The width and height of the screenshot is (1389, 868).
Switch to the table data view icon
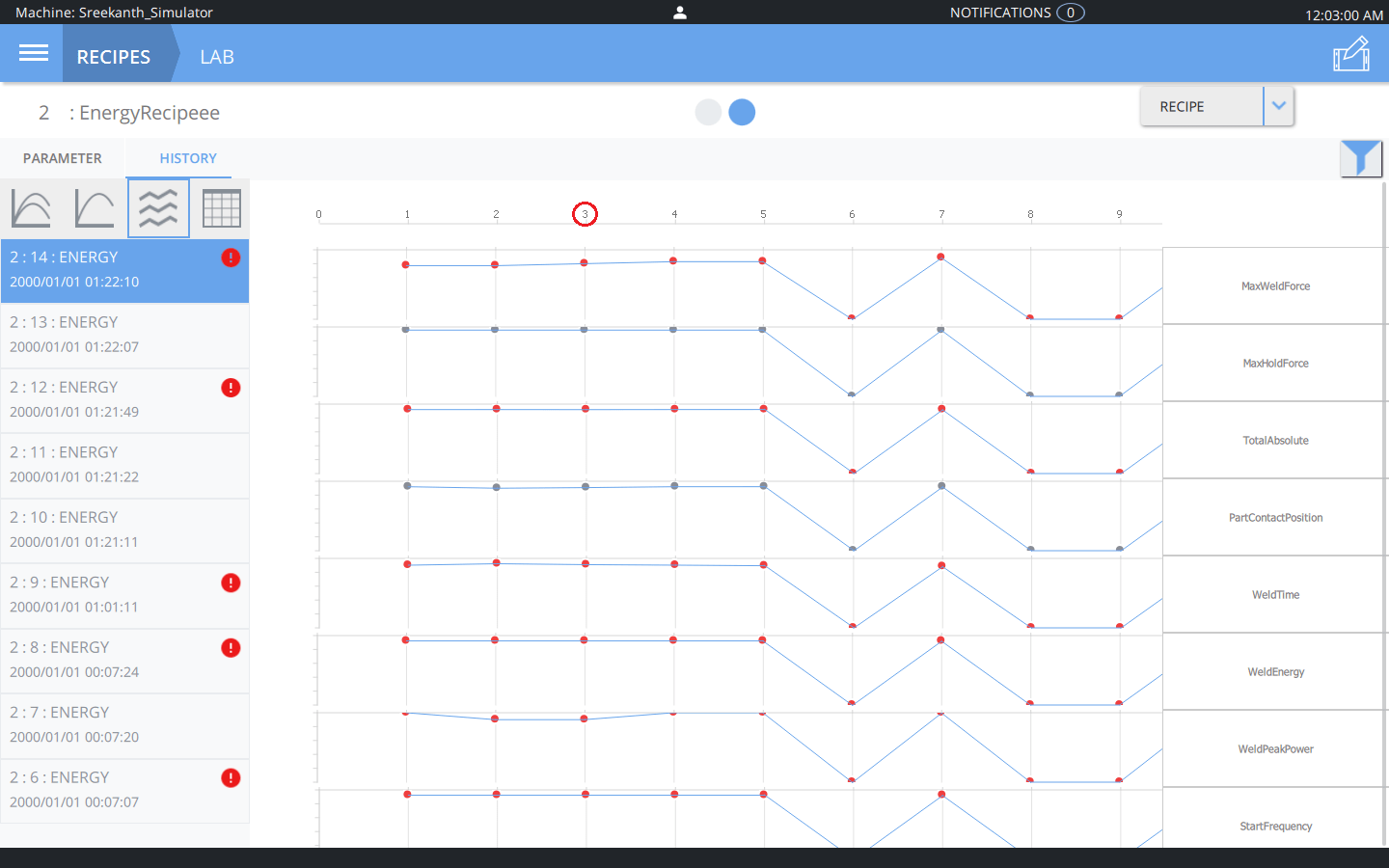tap(222, 207)
